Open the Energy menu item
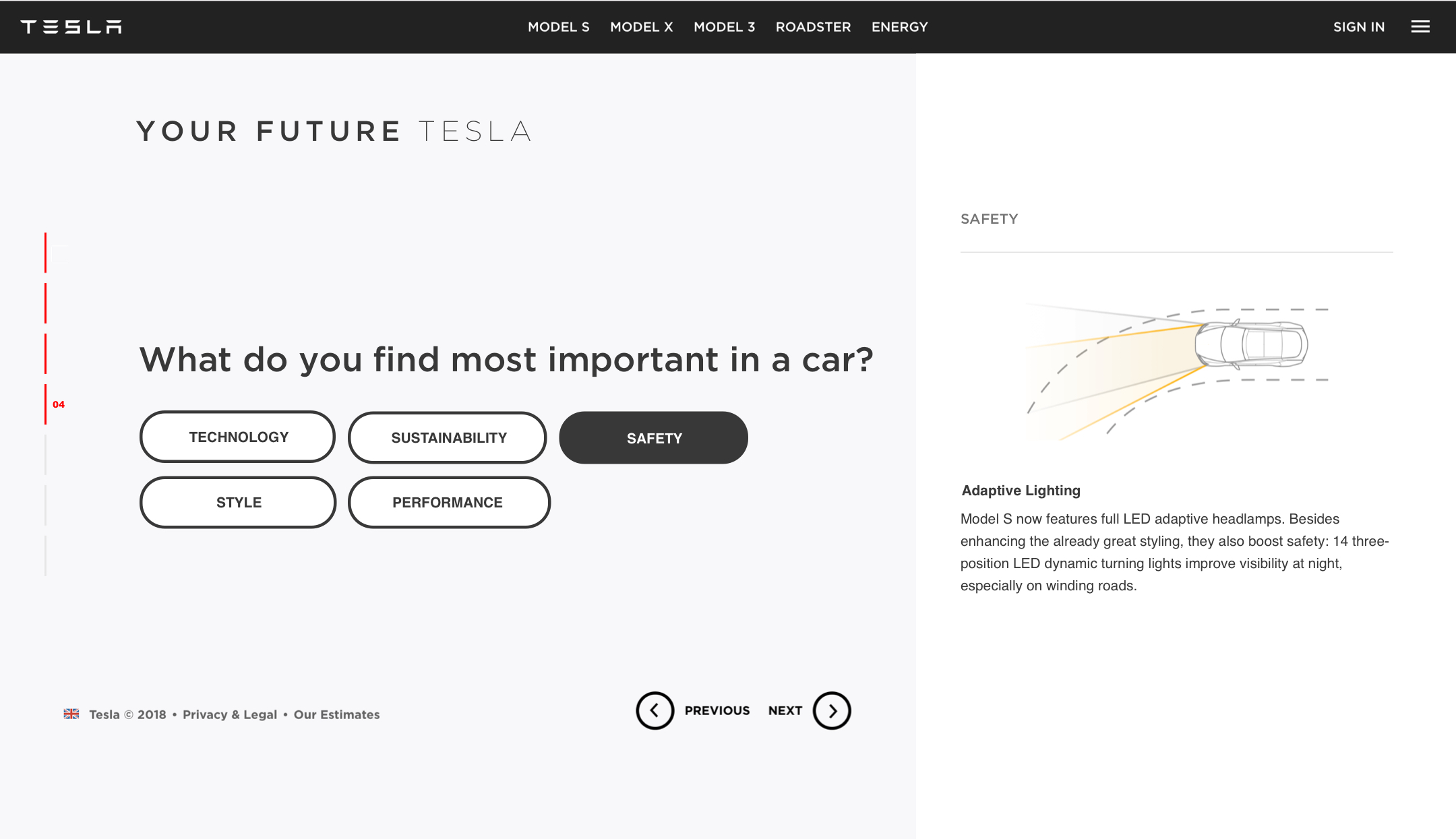The image size is (1456, 839). click(x=900, y=27)
